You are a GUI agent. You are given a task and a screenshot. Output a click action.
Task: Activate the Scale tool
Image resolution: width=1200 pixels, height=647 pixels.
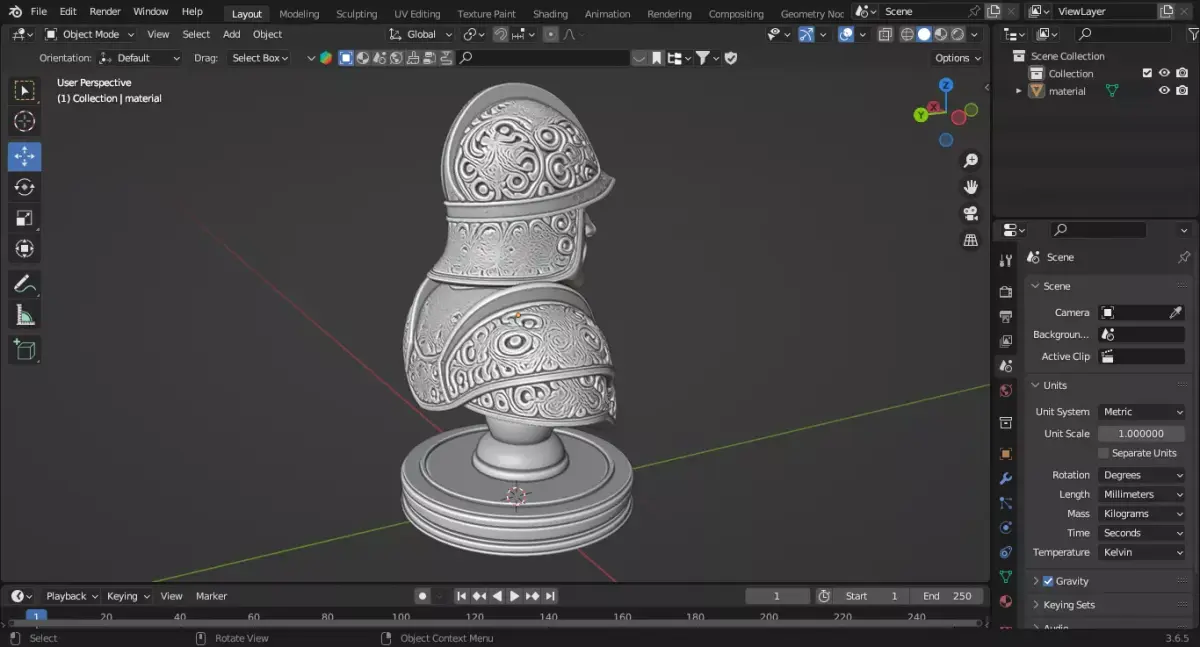(x=25, y=218)
